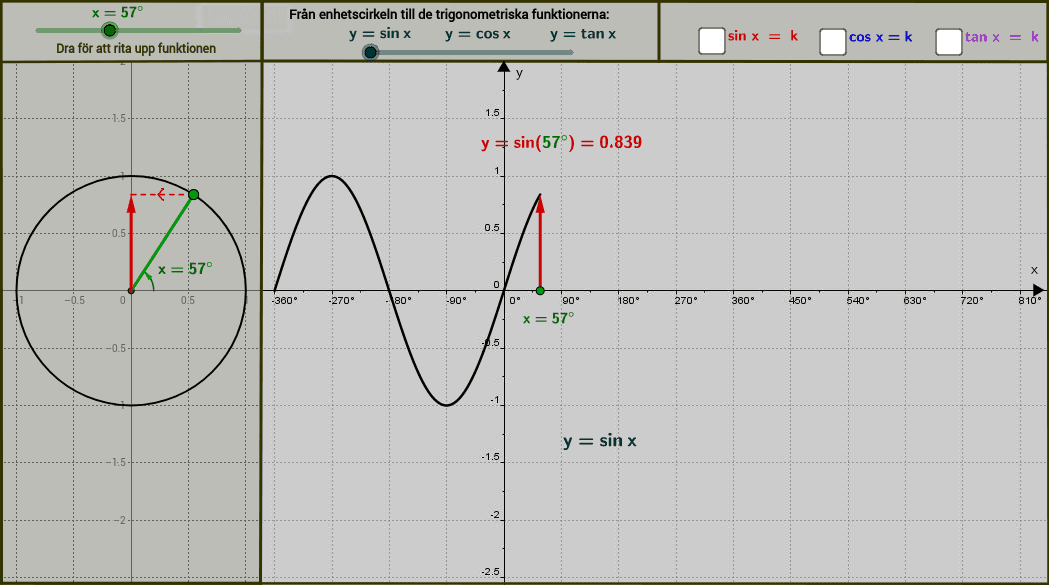1051x587 pixels.
Task: Enable the cos x = k checkbox
Action: [x=832, y=42]
